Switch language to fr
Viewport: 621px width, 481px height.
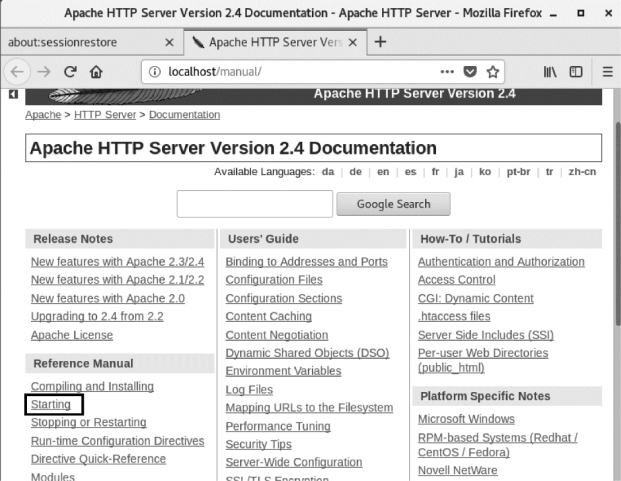(435, 172)
